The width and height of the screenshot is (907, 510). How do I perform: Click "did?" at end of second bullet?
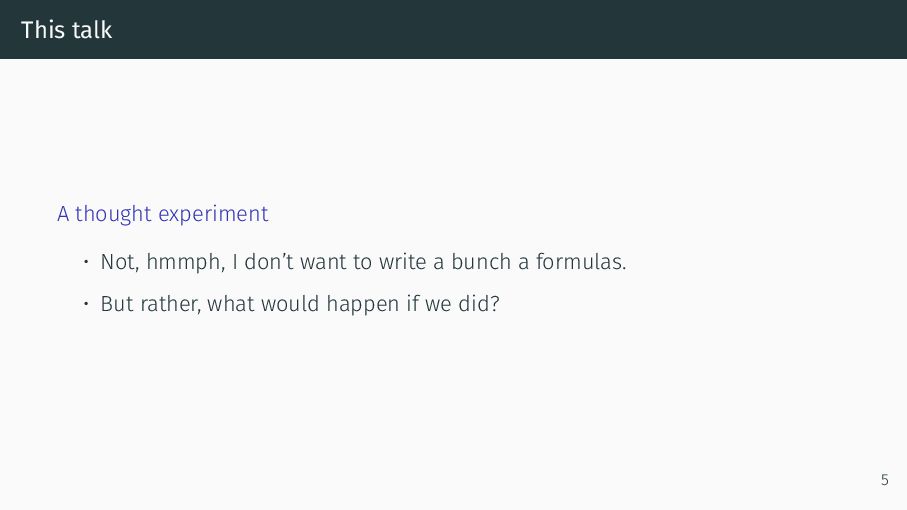tap(478, 304)
